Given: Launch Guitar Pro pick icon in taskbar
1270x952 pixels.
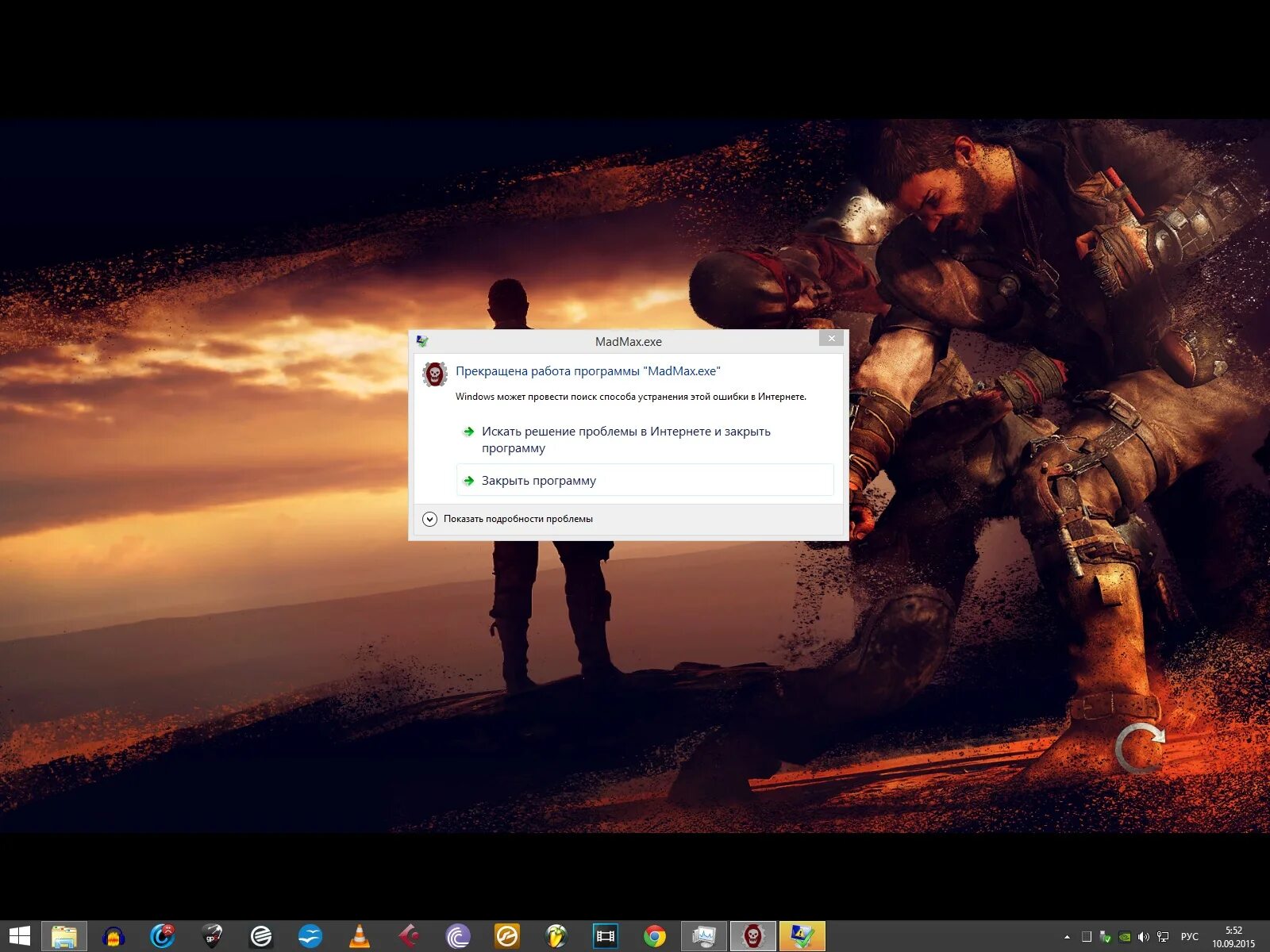Looking at the screenshot, I should point(212,936).
